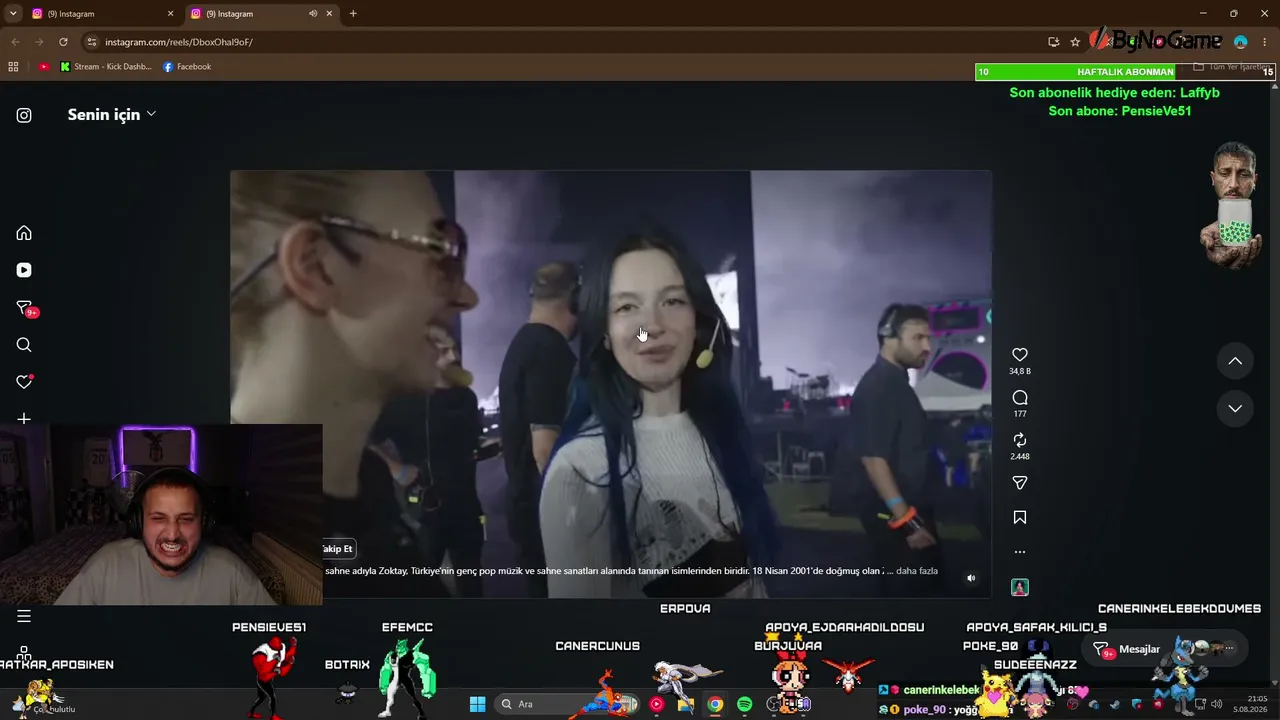
Task: Go to Instagram Home feed icon
Action: [x=24, y=233]
